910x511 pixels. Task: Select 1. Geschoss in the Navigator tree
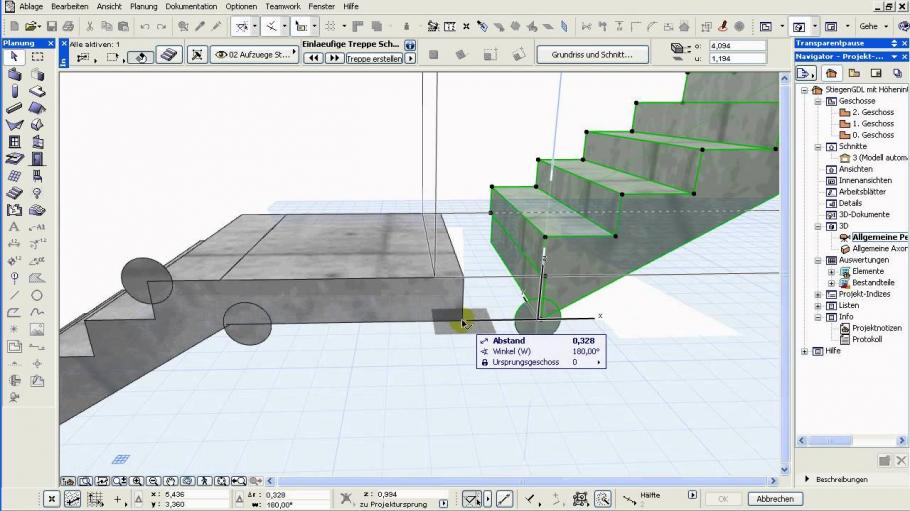click(872, 123)
